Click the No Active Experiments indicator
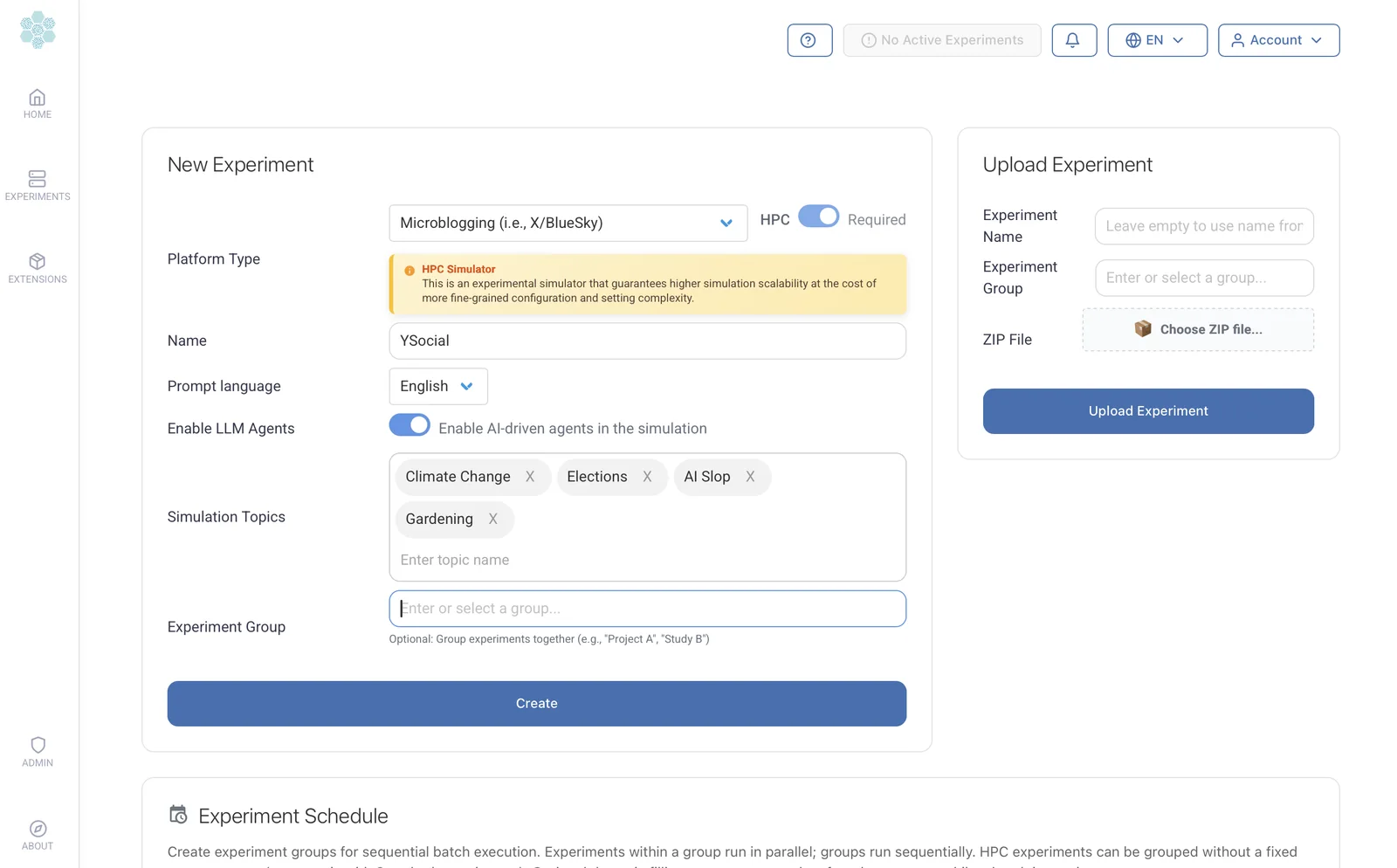The height and width of the screenshot is (868, 1397). click(942, 40)
